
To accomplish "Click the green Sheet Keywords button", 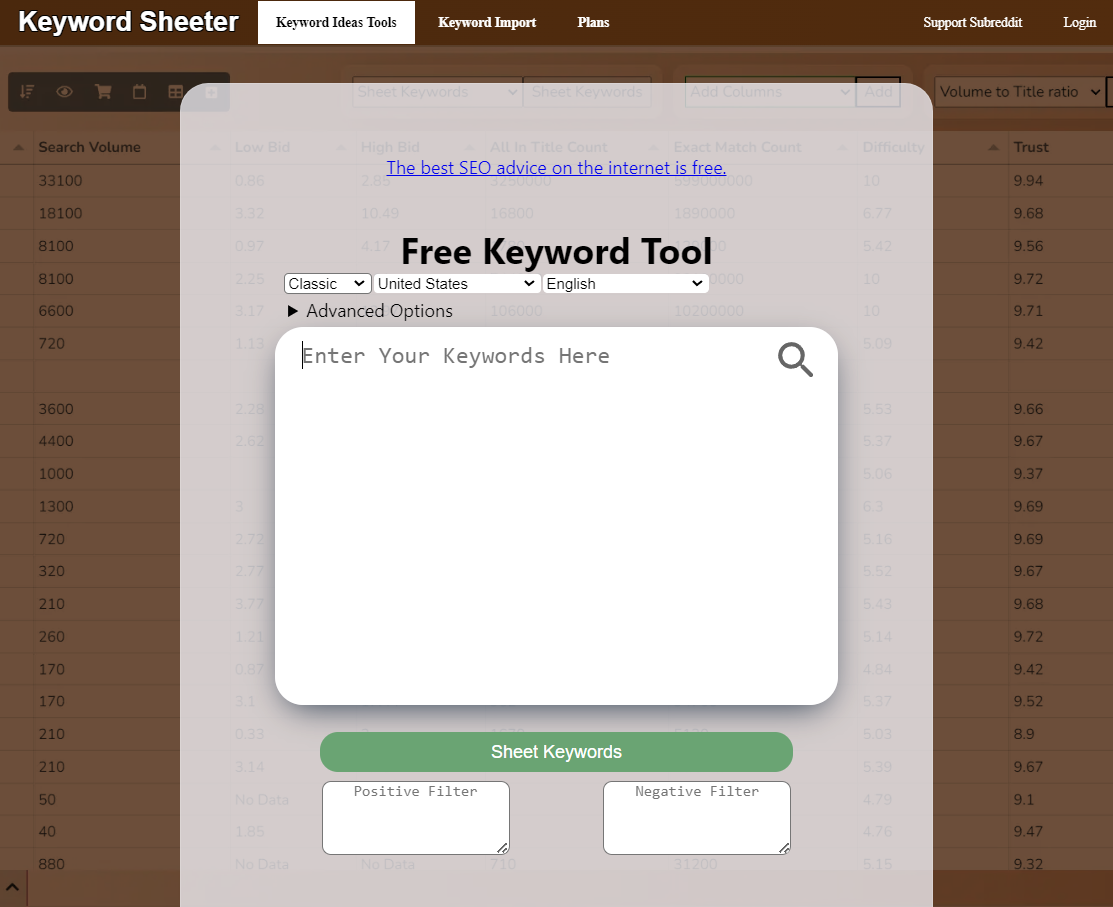I will (556, 752).
